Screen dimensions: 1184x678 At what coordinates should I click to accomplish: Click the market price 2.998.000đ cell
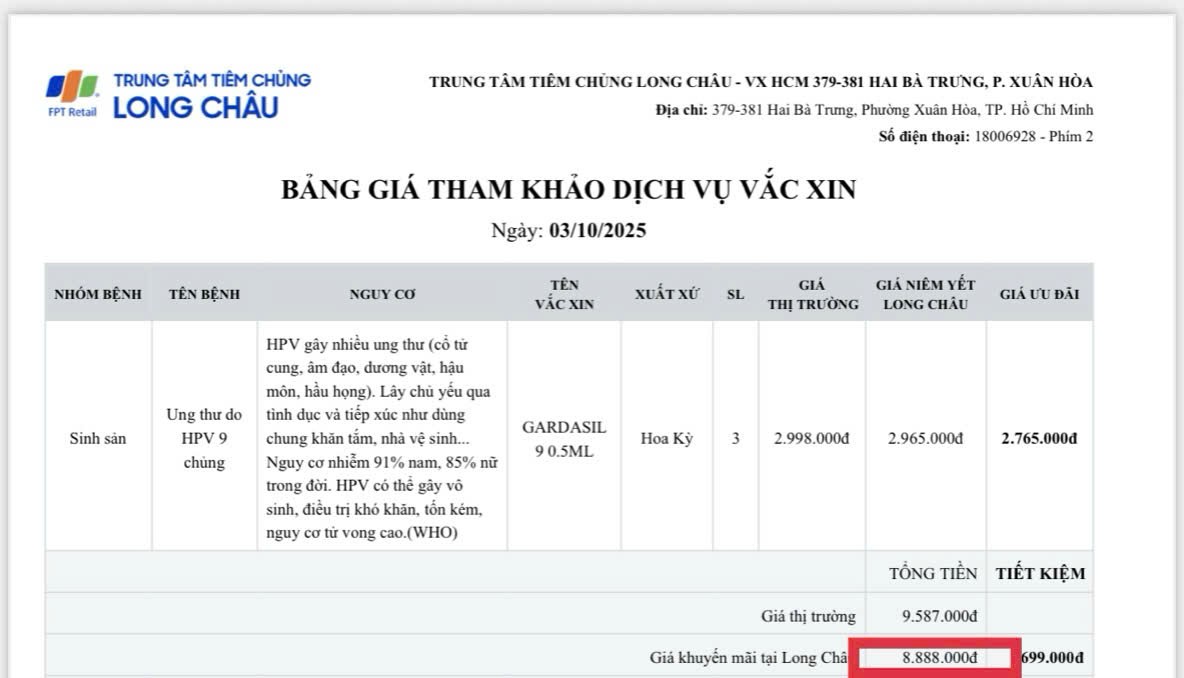point(811,438)
